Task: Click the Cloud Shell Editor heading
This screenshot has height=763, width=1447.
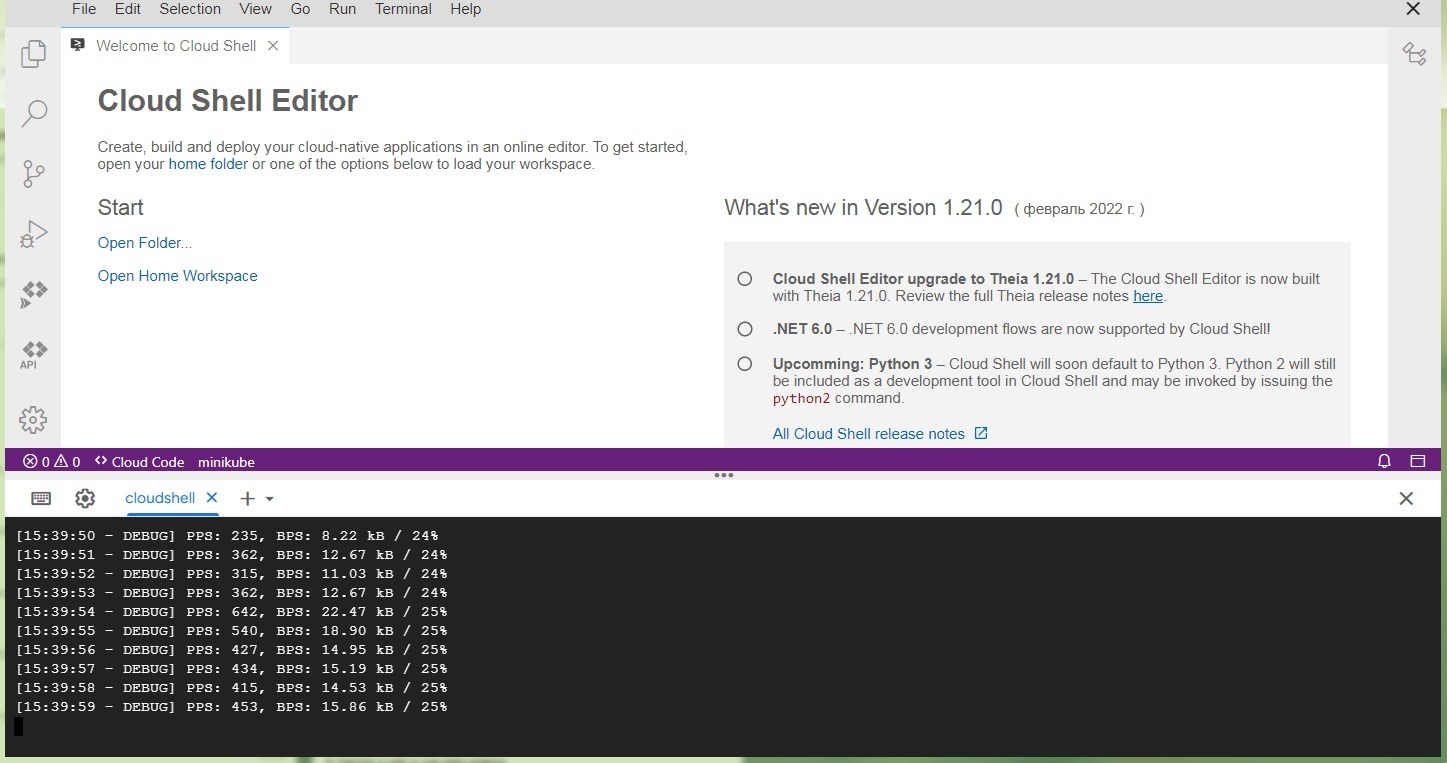Action: (227, 101)
